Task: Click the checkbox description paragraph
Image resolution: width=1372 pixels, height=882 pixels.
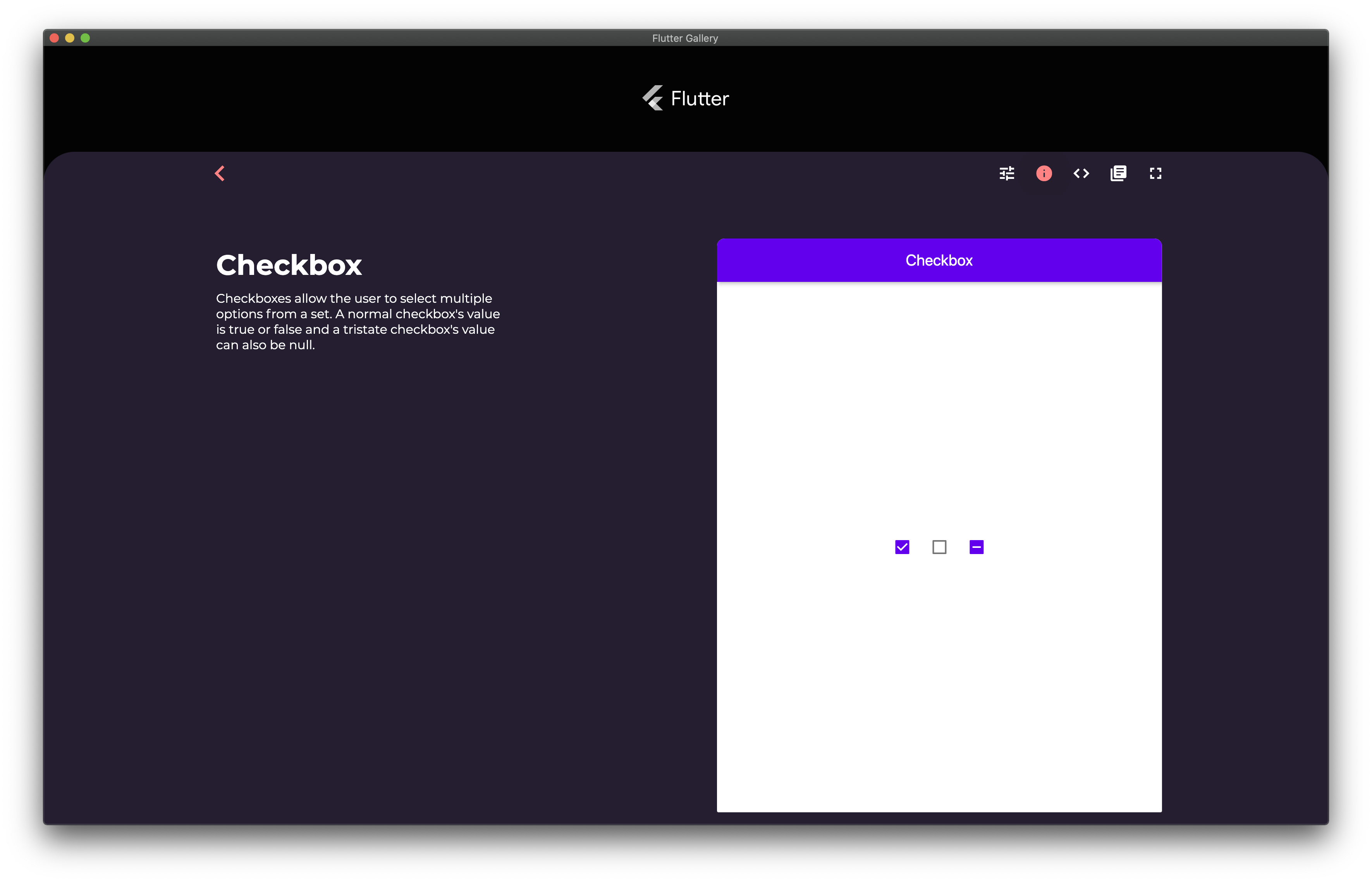Action: click(x=358, y=321)
